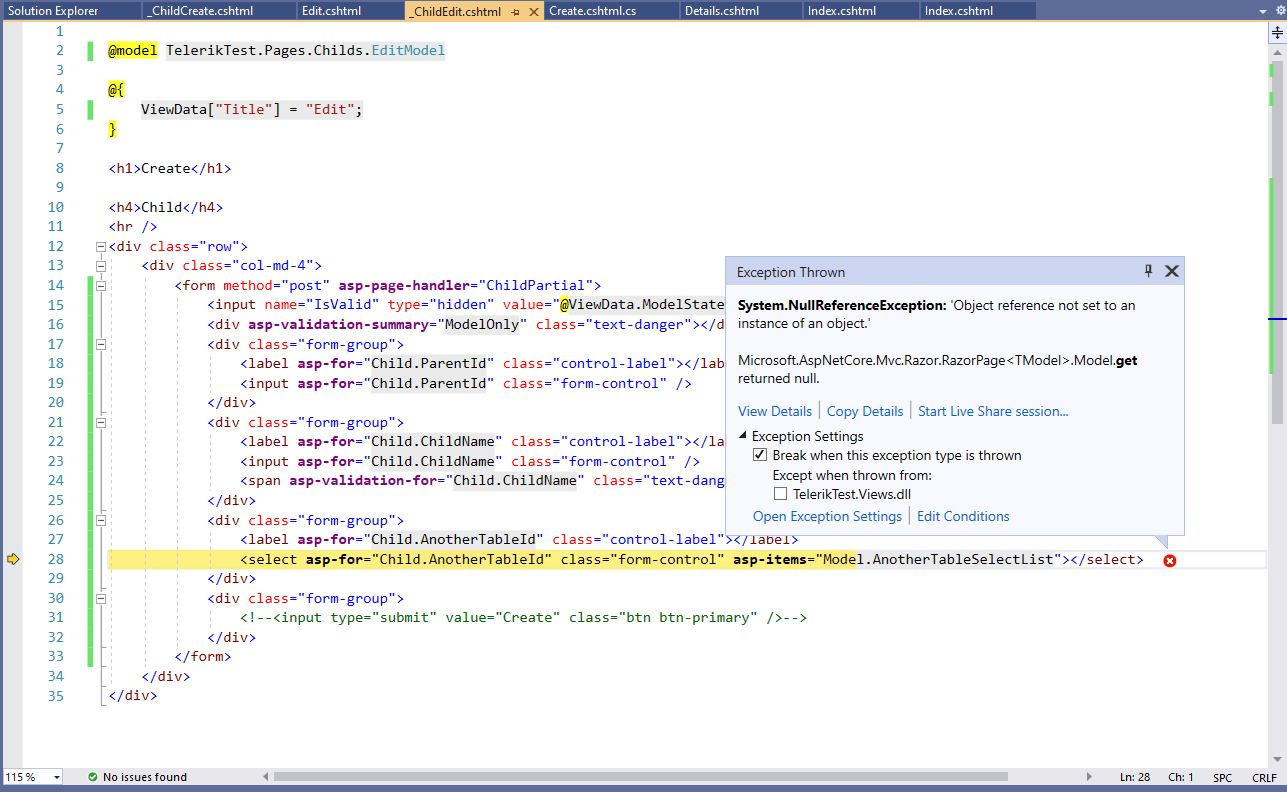Screen dimensions: 1287x792
Task: Click the split editor handle icon
Action: coord(1278,32)
